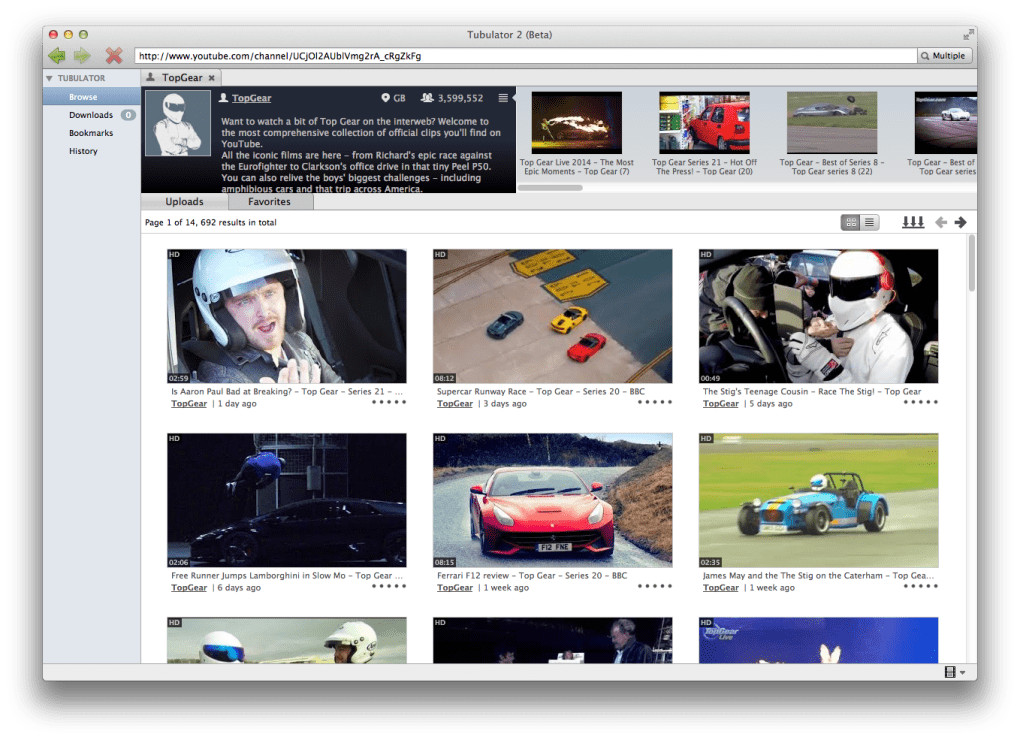Click TopGear link under Aaron Paul video
This screenshot has height=740, width=1020.
pos(189,404)
